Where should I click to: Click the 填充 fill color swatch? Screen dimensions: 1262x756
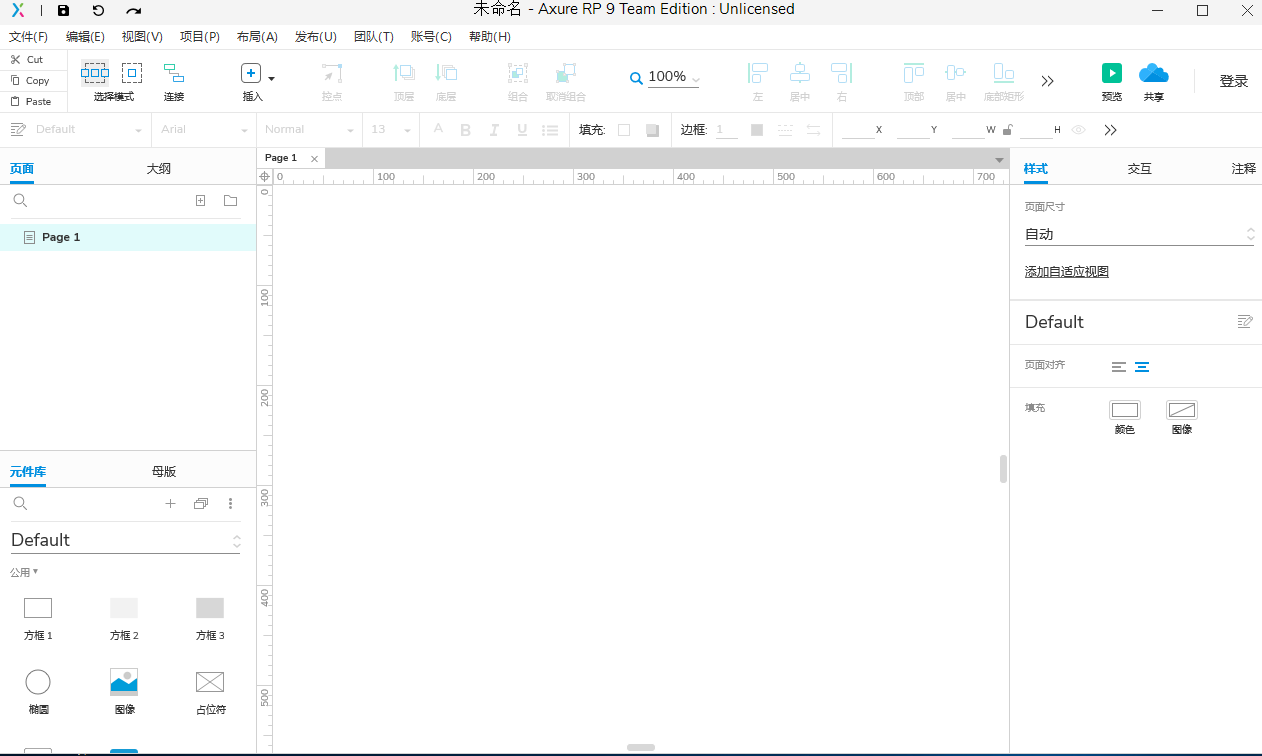[x=624, y=130]
